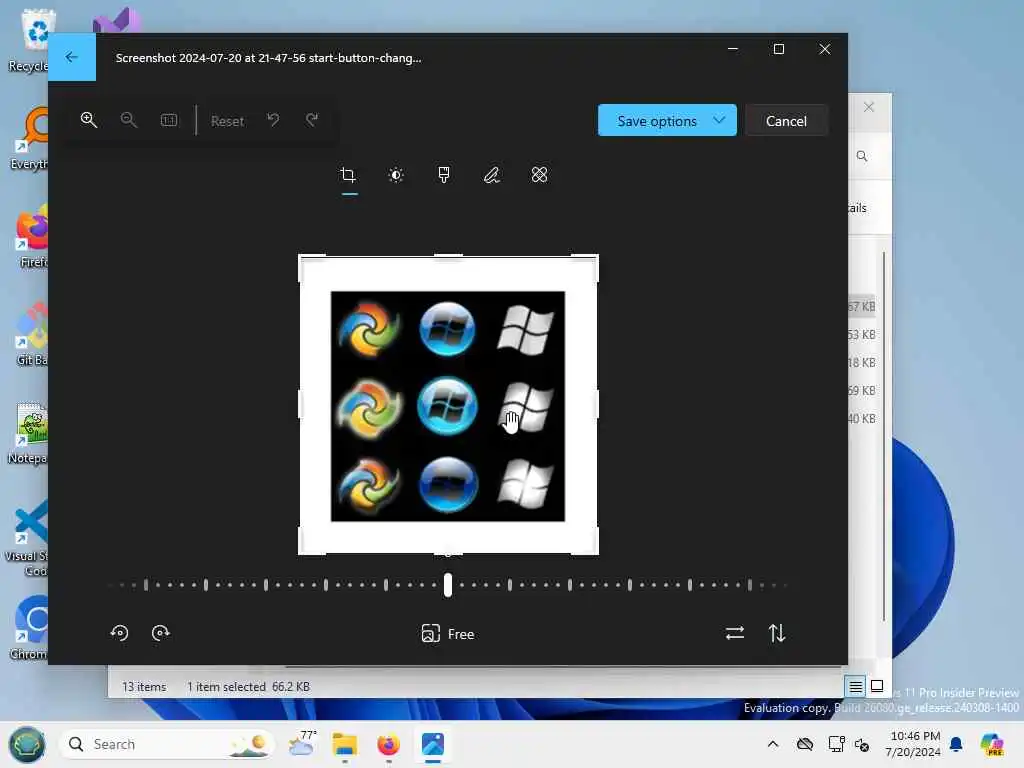Expand the Save options dropdown arrow
This screenshot has height=768, width=1024.
[720, 120]
